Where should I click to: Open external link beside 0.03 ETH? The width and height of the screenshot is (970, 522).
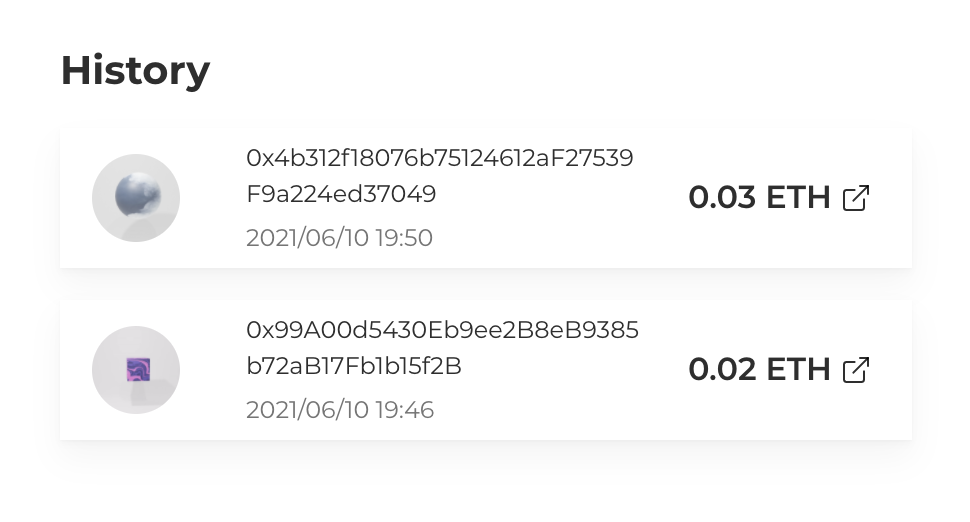tap(856, 198)
